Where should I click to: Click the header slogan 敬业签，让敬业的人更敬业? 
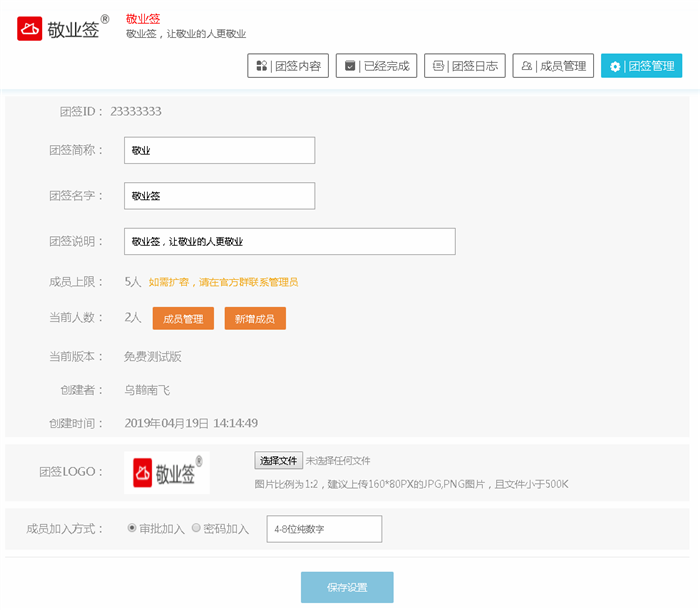coord(186,34)
